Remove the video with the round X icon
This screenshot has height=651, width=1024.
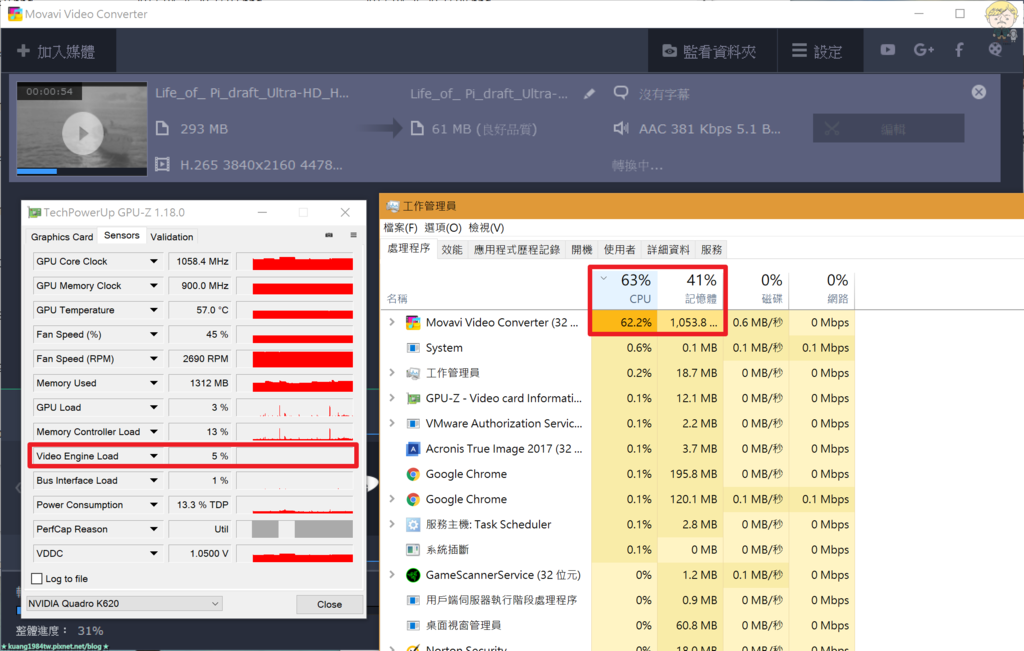pos(978,92)
